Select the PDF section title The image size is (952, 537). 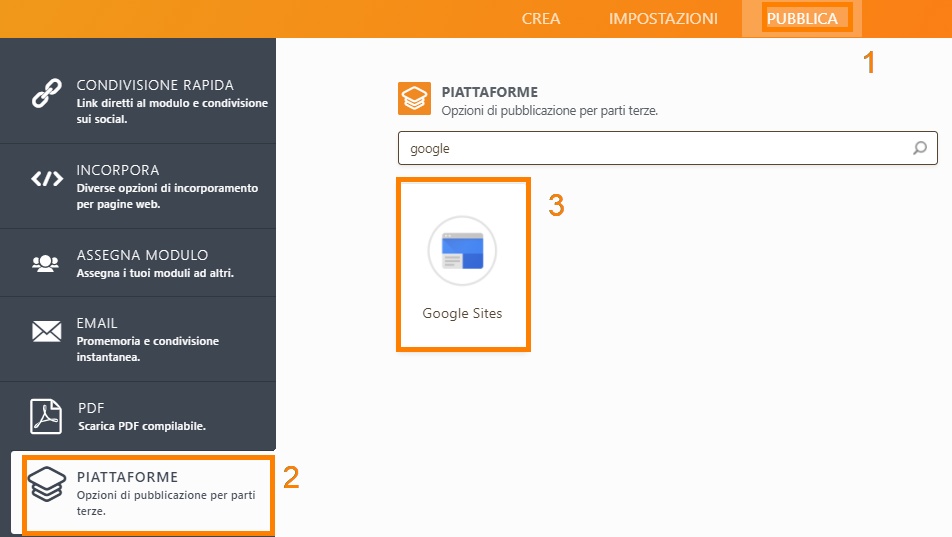(x=91, y=408)
